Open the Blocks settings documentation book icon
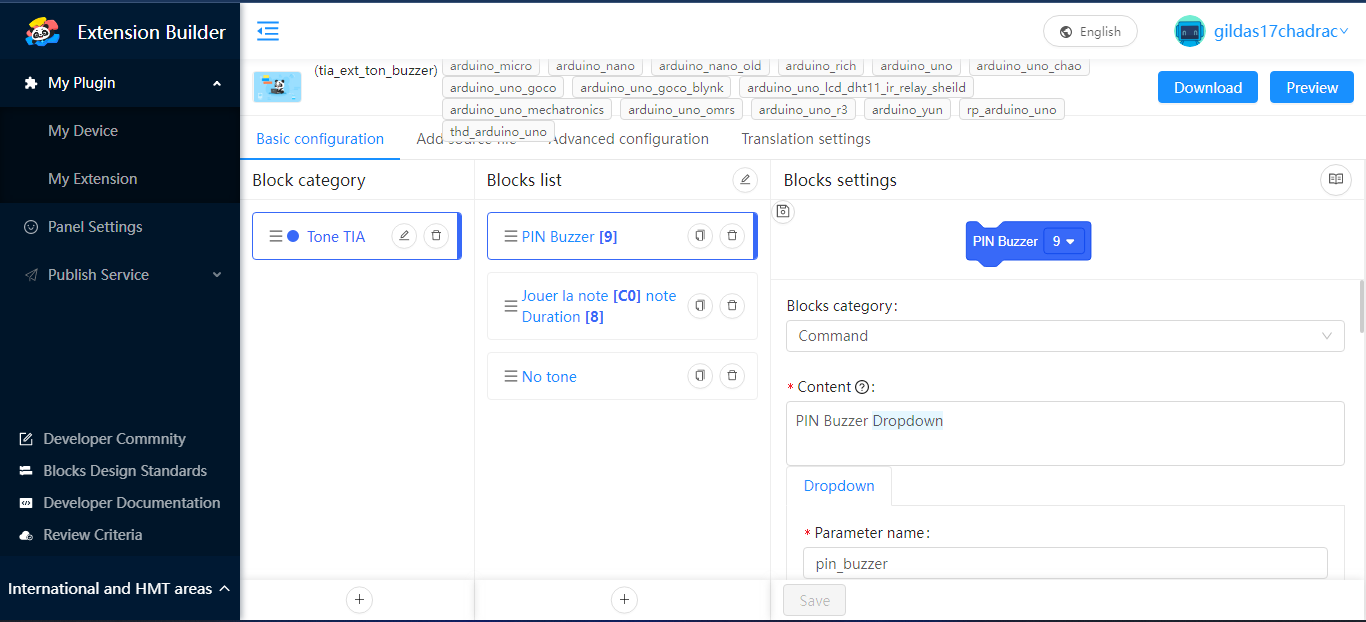The height and width of the screenshot is (622, 1366). pos(1334,180)
